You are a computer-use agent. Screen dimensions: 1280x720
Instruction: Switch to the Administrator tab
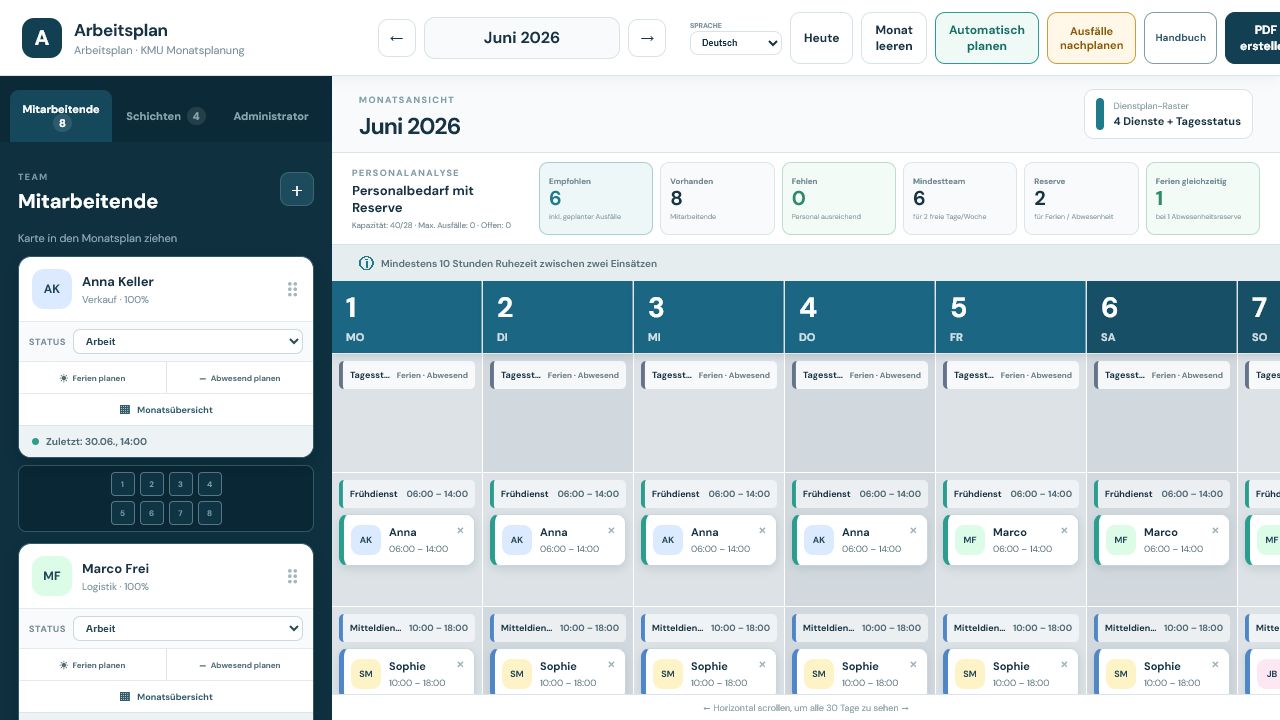[x=271, y=116]
